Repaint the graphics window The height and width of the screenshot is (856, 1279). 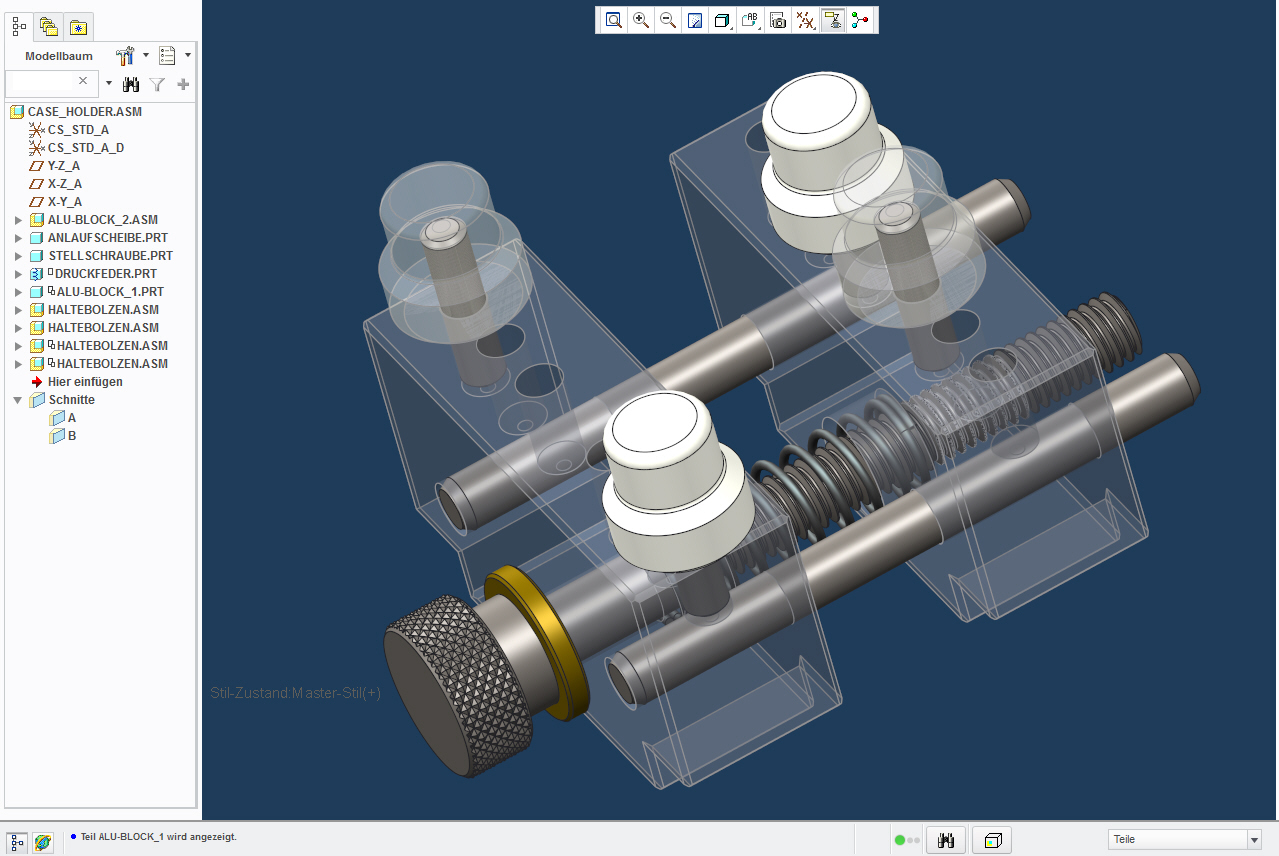click(x=695, y=20)
